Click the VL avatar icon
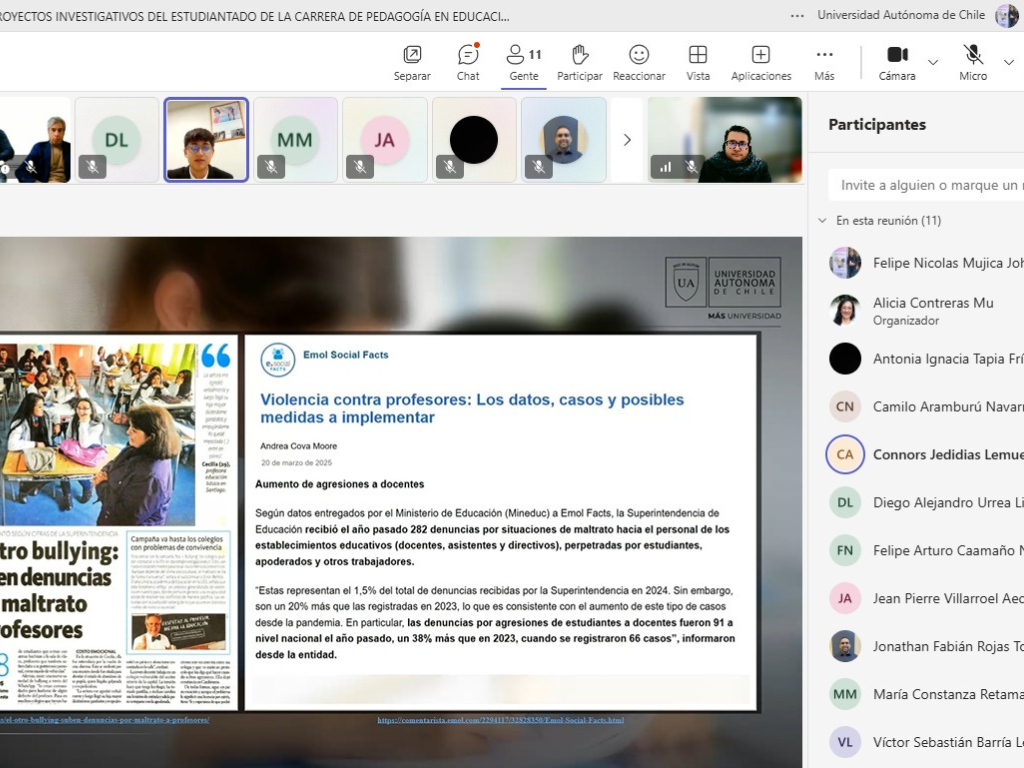This screenshot has height=768, width=1024. pos(845,743)
